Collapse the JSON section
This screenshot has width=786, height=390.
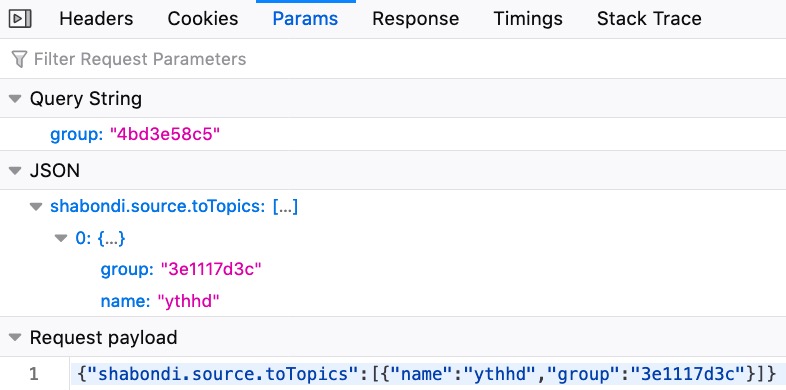tap(16, 171)
